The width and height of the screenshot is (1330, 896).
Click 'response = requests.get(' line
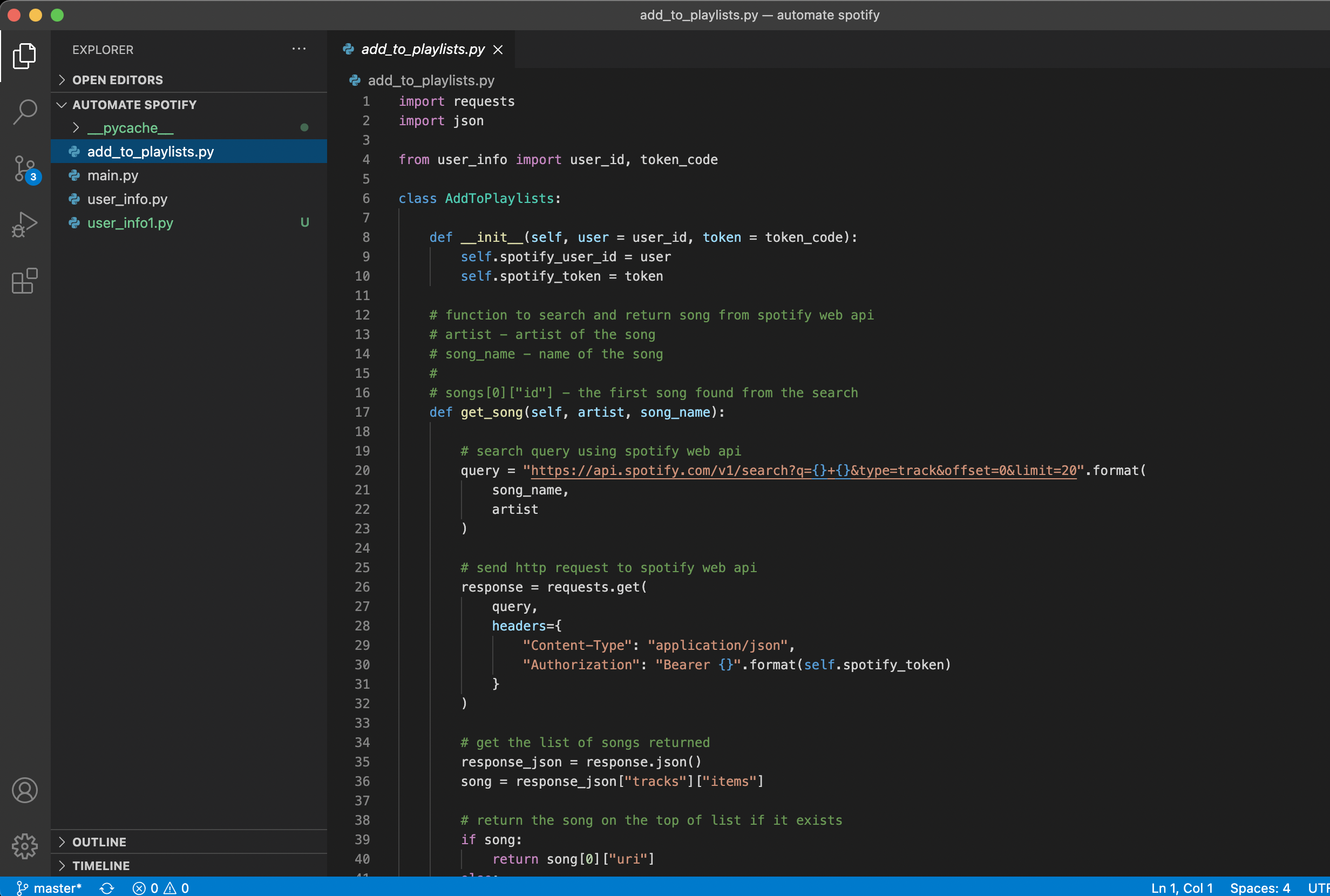(x=554, y=587)
